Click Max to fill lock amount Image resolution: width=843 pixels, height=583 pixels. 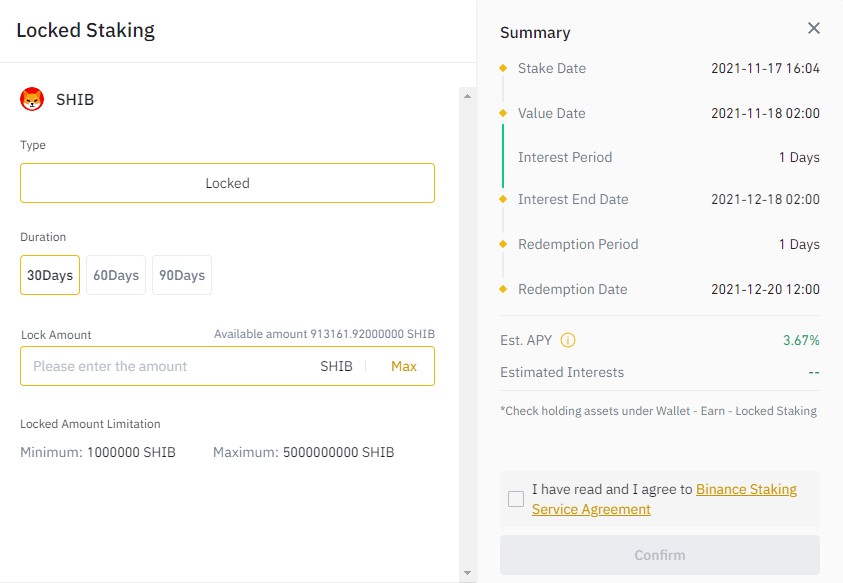(404, 366)
